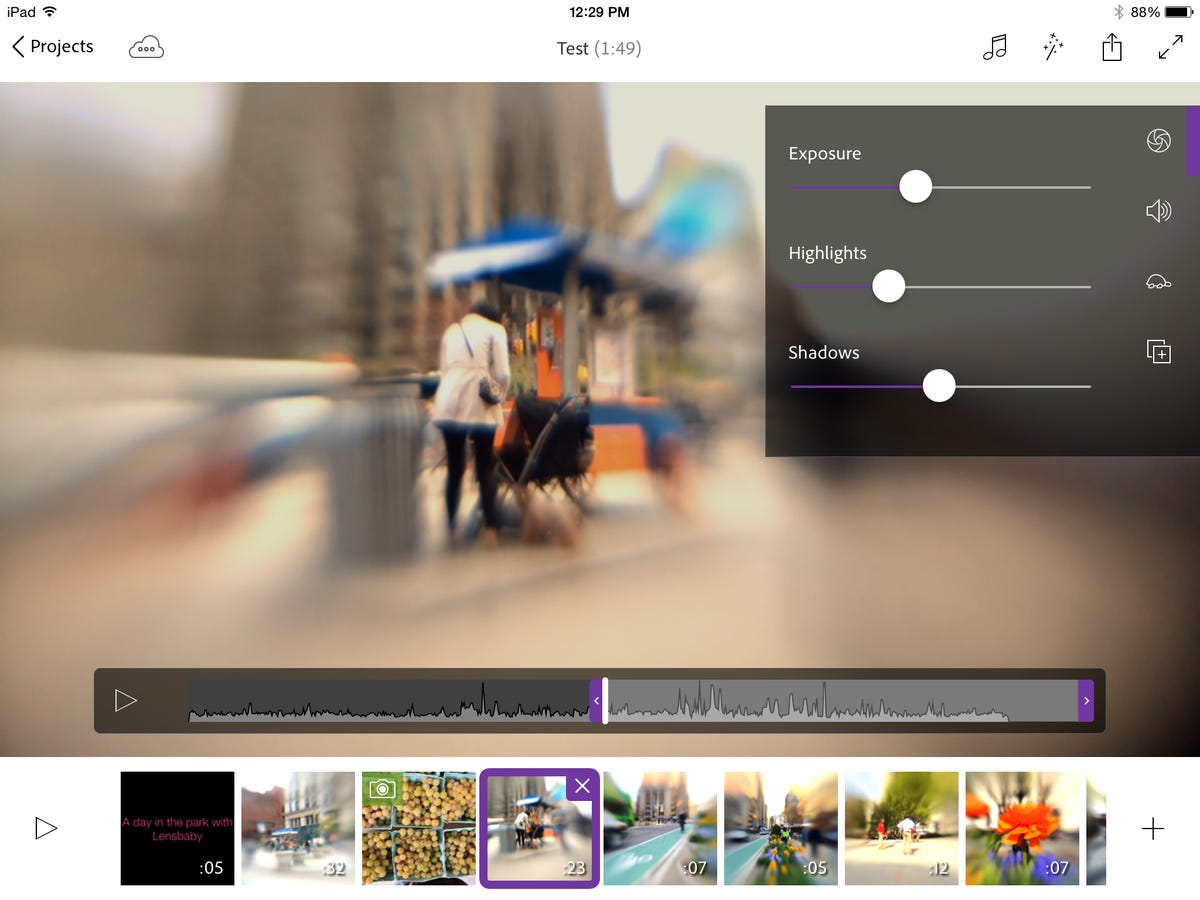Play the whole project from the clip strip
This screenshot has height=900, width=1200.
tap(46, 828)
